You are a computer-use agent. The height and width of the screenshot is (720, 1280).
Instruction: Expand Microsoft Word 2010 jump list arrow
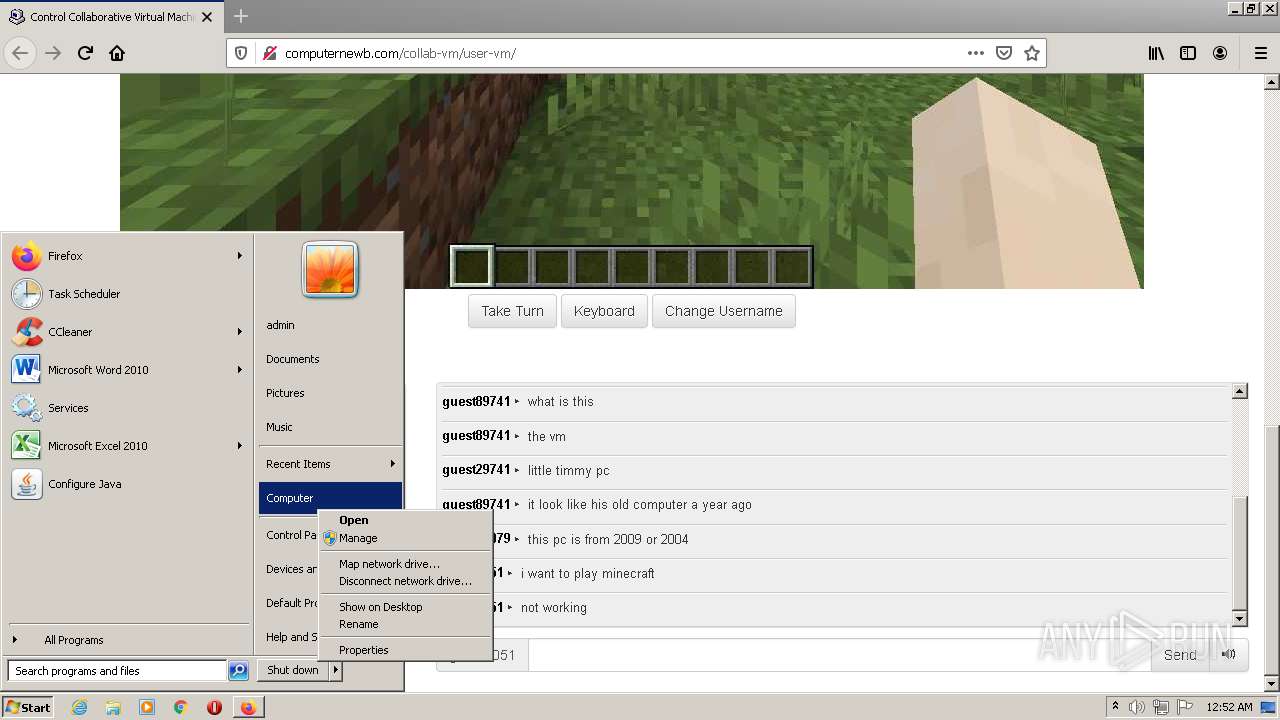tap(240, 370)
